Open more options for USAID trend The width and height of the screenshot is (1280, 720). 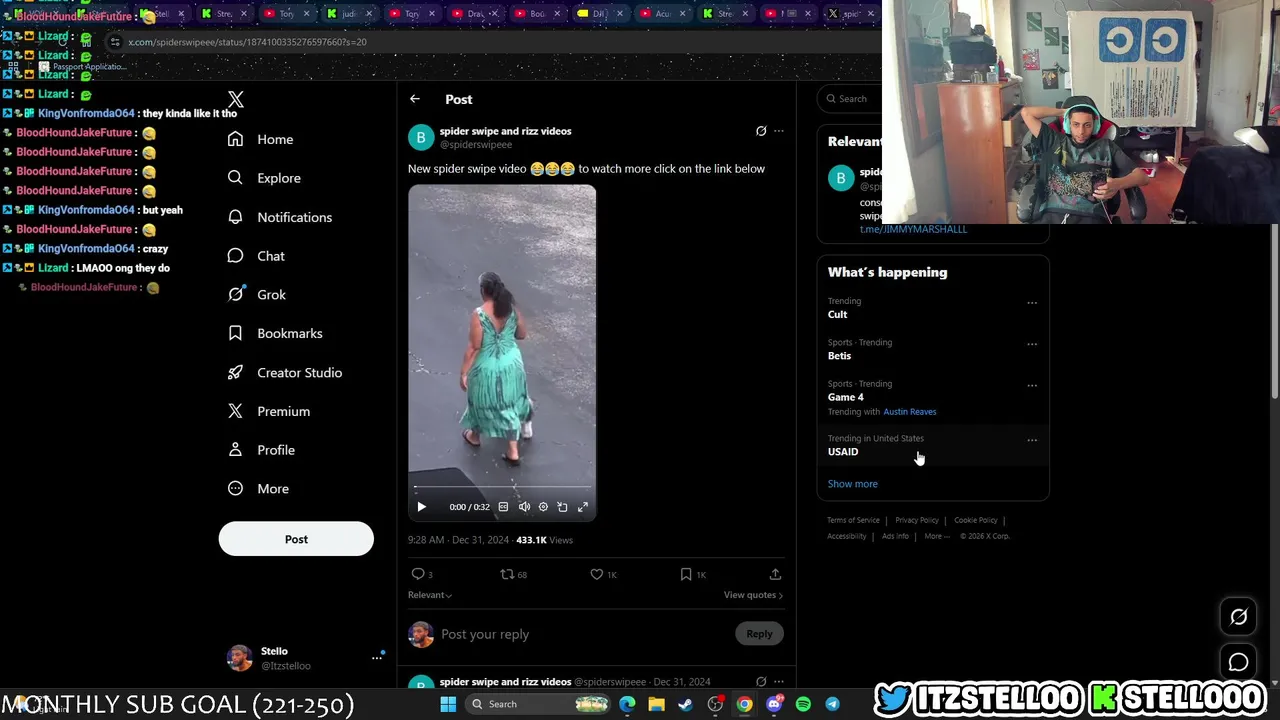1032,440
